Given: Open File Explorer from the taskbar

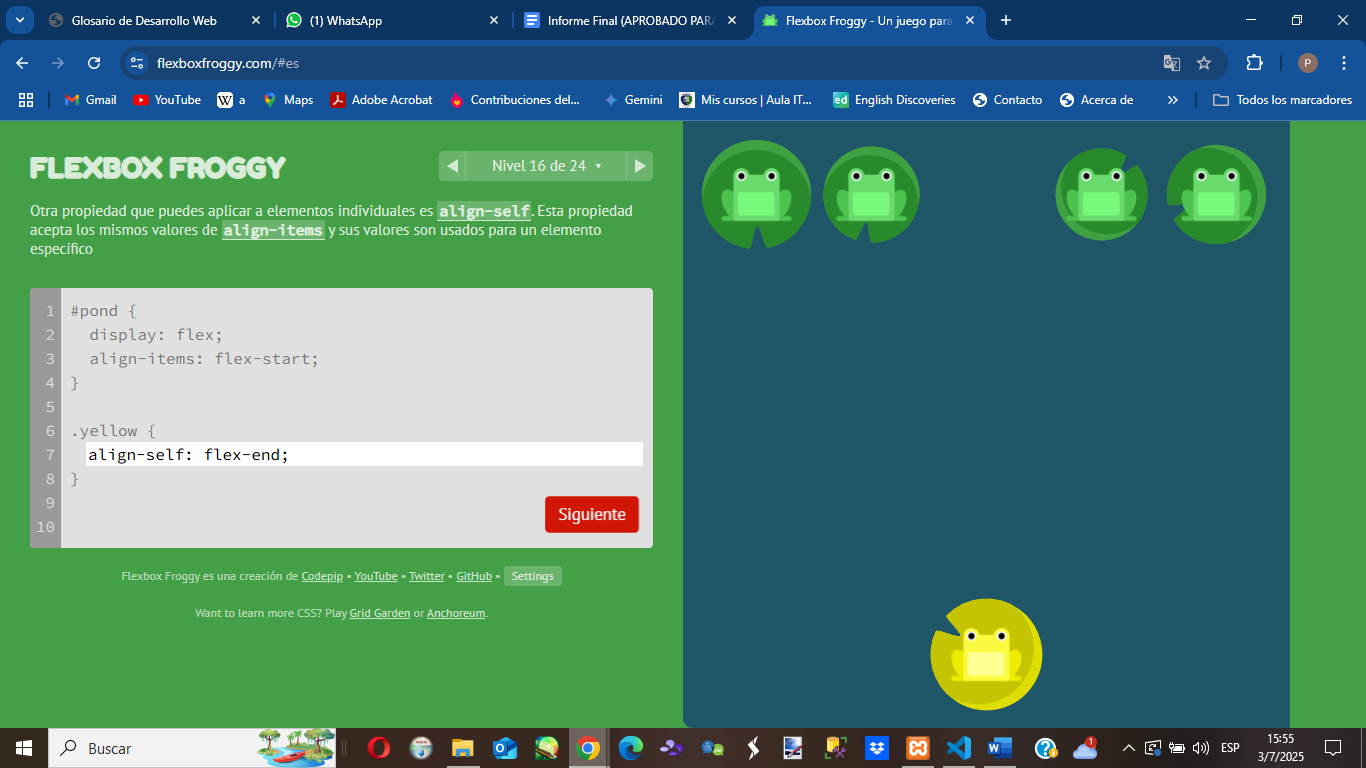Looking at the screenshot, I should coord(462,748).
